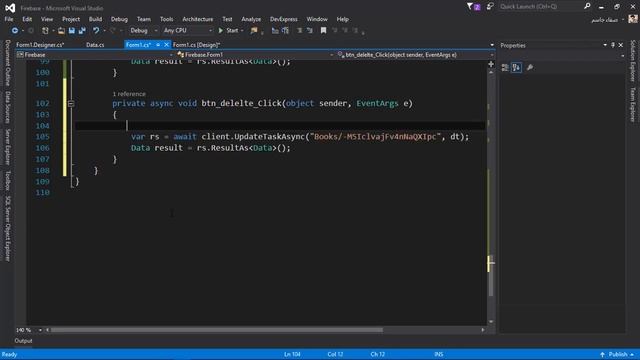Open the document tabs overflow dropdown
The width and height of the screenshot is (640, 360).
[492, 45]
